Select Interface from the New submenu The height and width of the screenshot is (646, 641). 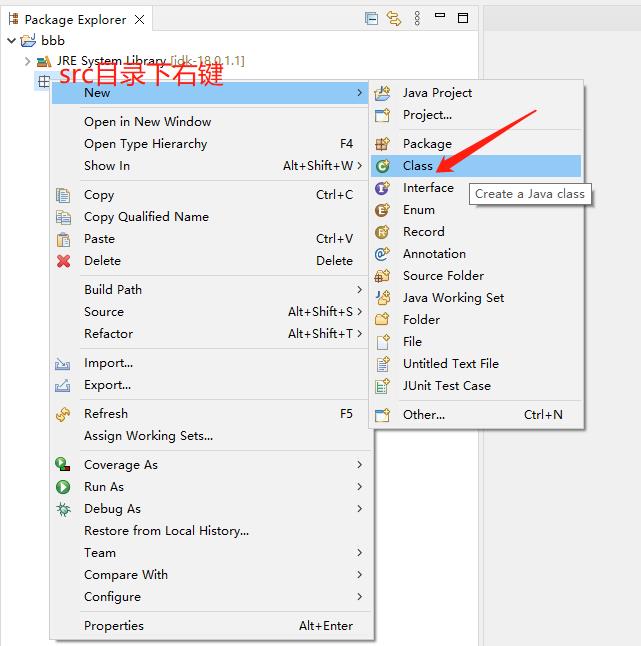pyautogui.click(x=476, y=188)
